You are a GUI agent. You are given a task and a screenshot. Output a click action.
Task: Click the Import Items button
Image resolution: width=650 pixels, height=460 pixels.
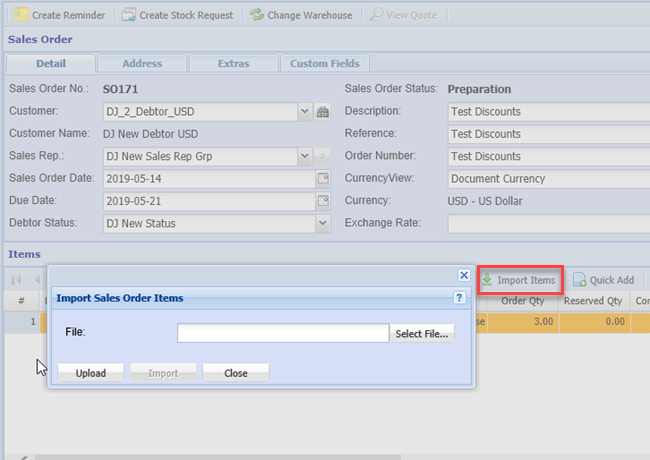[519, 280]
